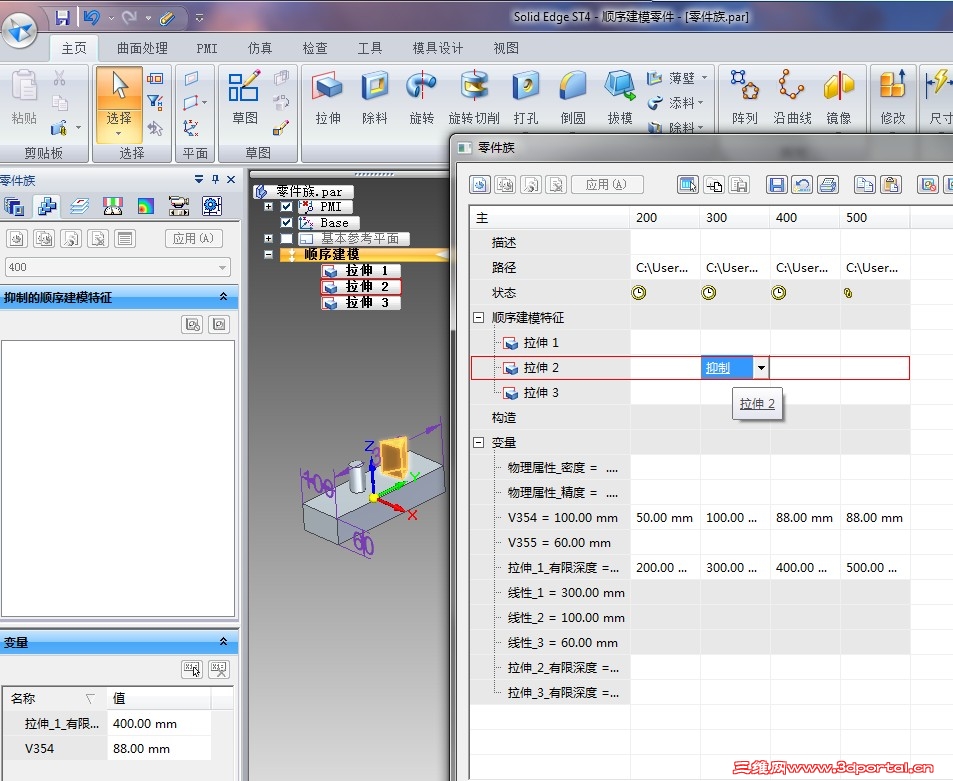
Task: Expand the 基本参考平面 node
Action: (x=268, y=238)
